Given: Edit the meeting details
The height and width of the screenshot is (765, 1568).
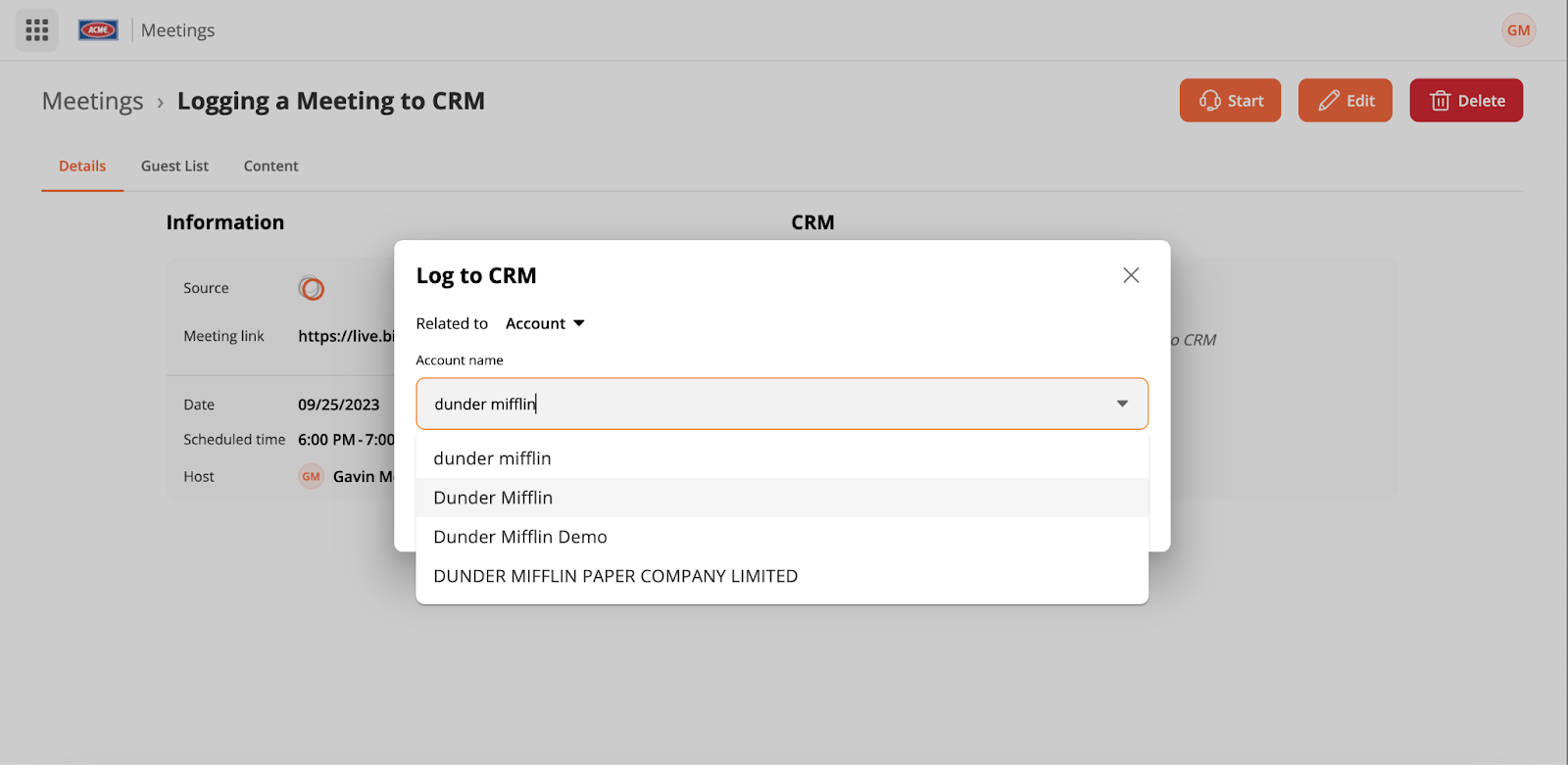Looking at the screenshot, I should click(x=1345, y=100).
